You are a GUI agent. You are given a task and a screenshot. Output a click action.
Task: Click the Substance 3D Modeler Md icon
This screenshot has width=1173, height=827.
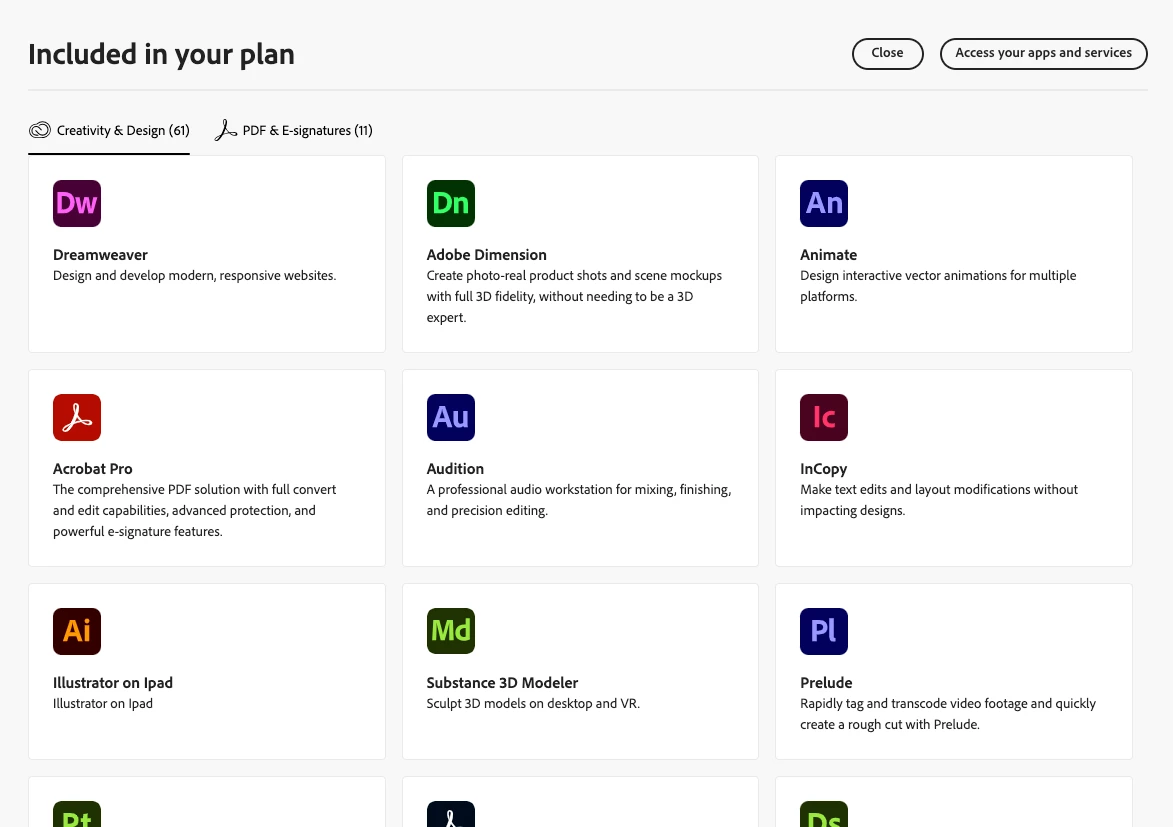coord(450,631)
